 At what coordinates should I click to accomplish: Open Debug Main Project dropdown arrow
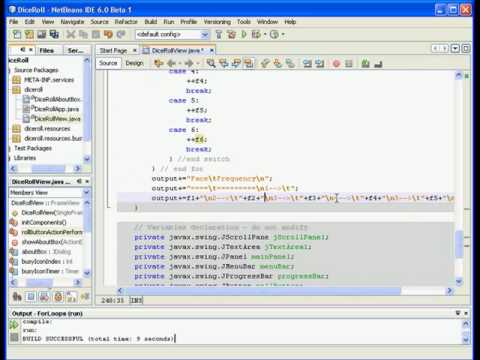265,34
